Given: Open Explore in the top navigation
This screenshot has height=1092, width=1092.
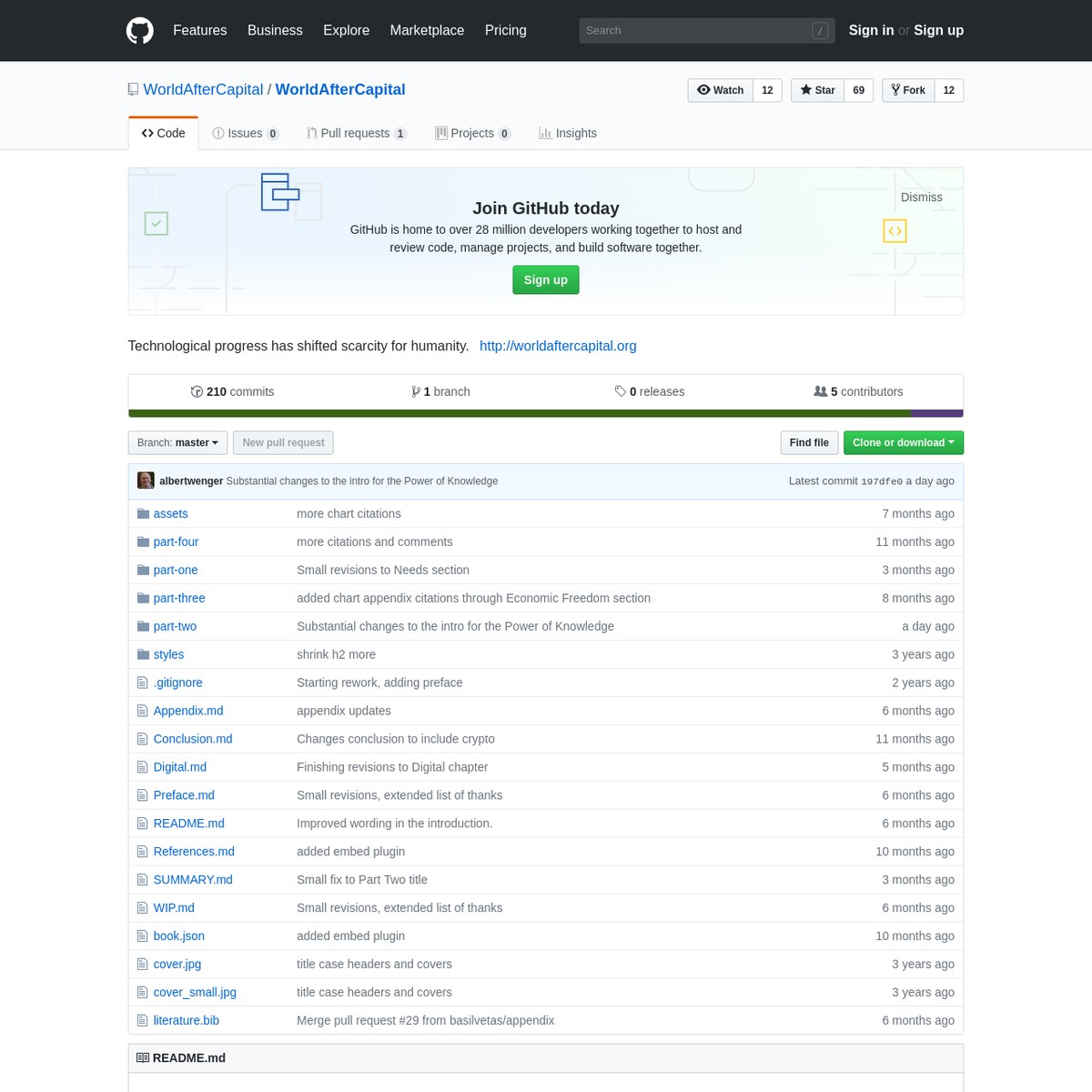Looking at the screenshot, I should (346, 30).
